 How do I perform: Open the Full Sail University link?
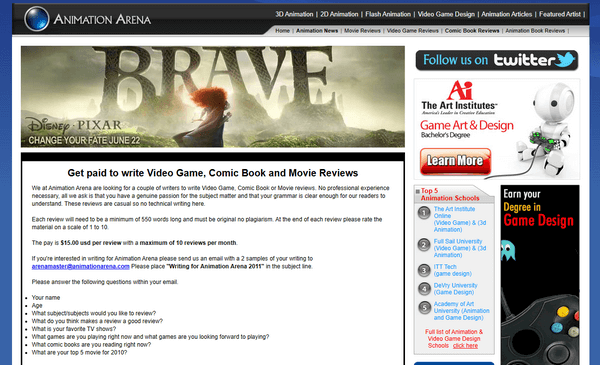(x=460, y=248)
